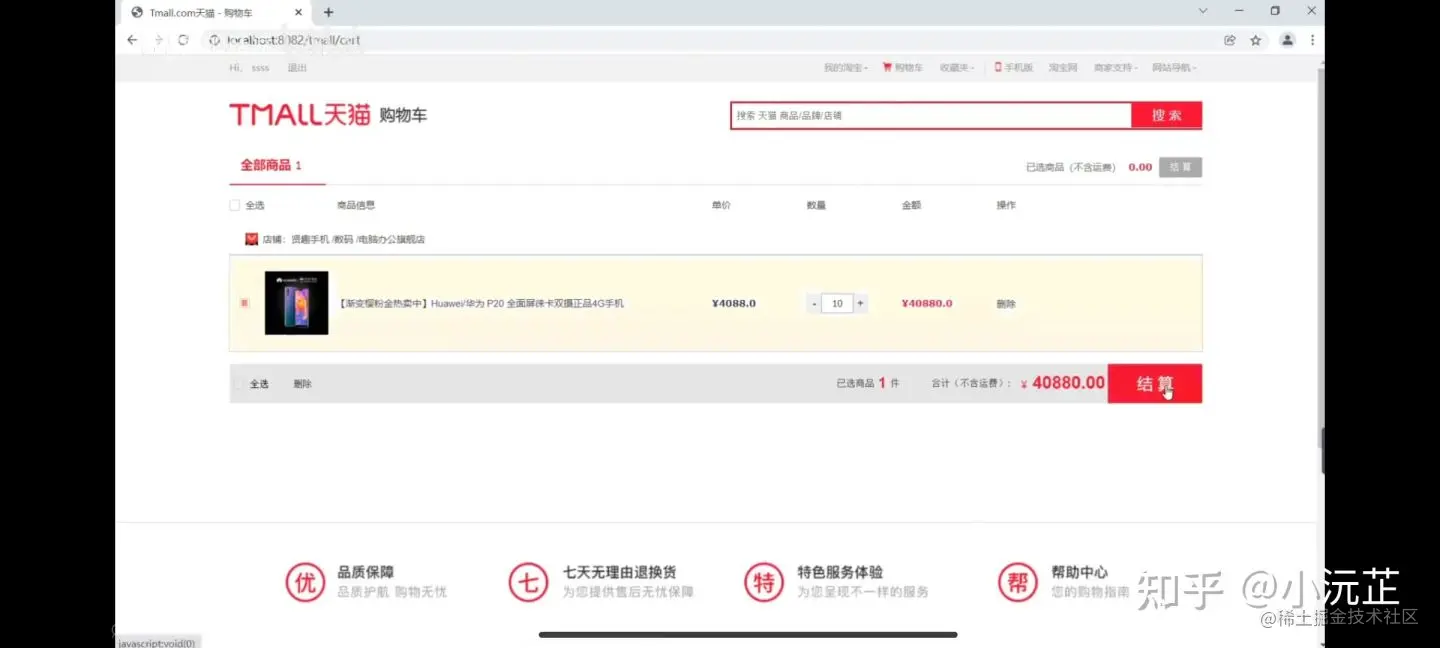The image size is (1440, 648).
Task: Open the 手机版 link with phone icon
Action: [1013, 68]
